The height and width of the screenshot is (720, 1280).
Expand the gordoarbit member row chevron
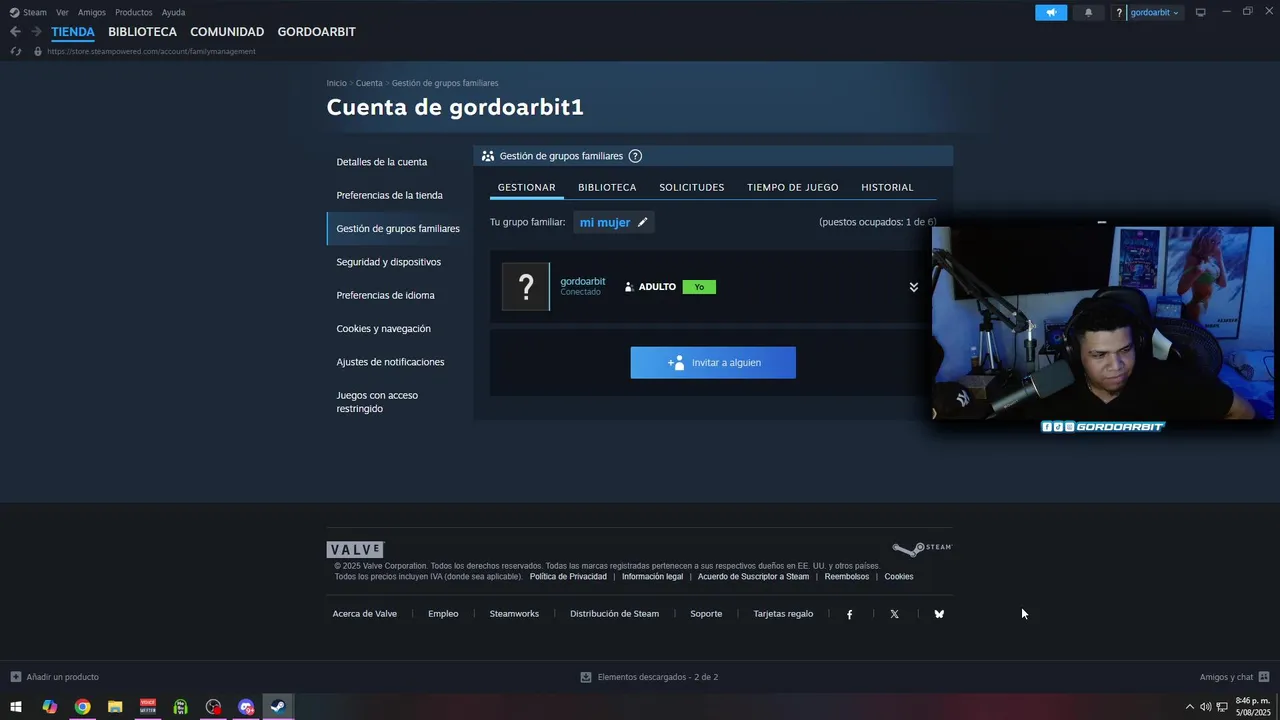913,287
